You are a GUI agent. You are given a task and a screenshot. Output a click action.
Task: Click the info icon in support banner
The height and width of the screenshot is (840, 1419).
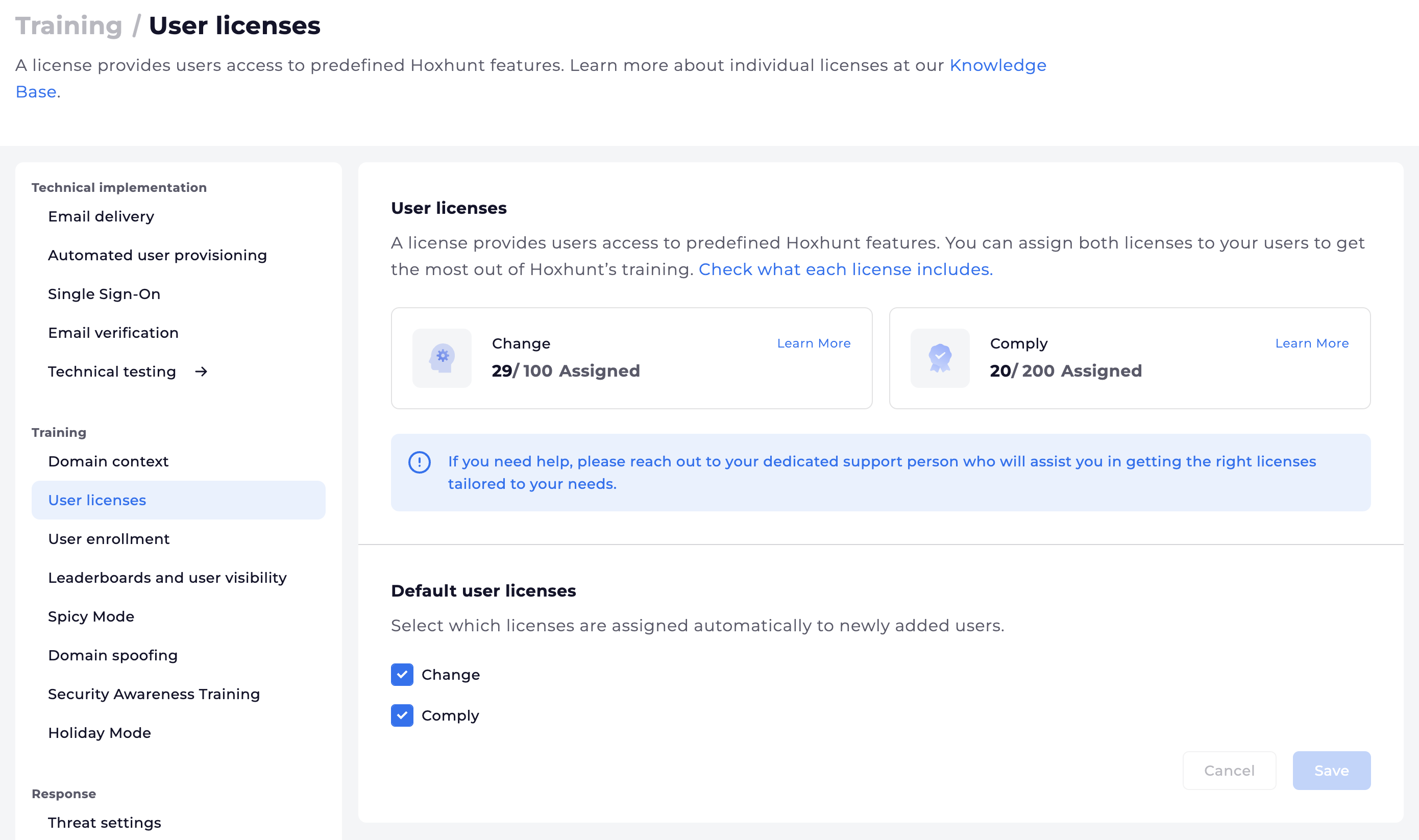pyautogui.click(x=420, y=462)
